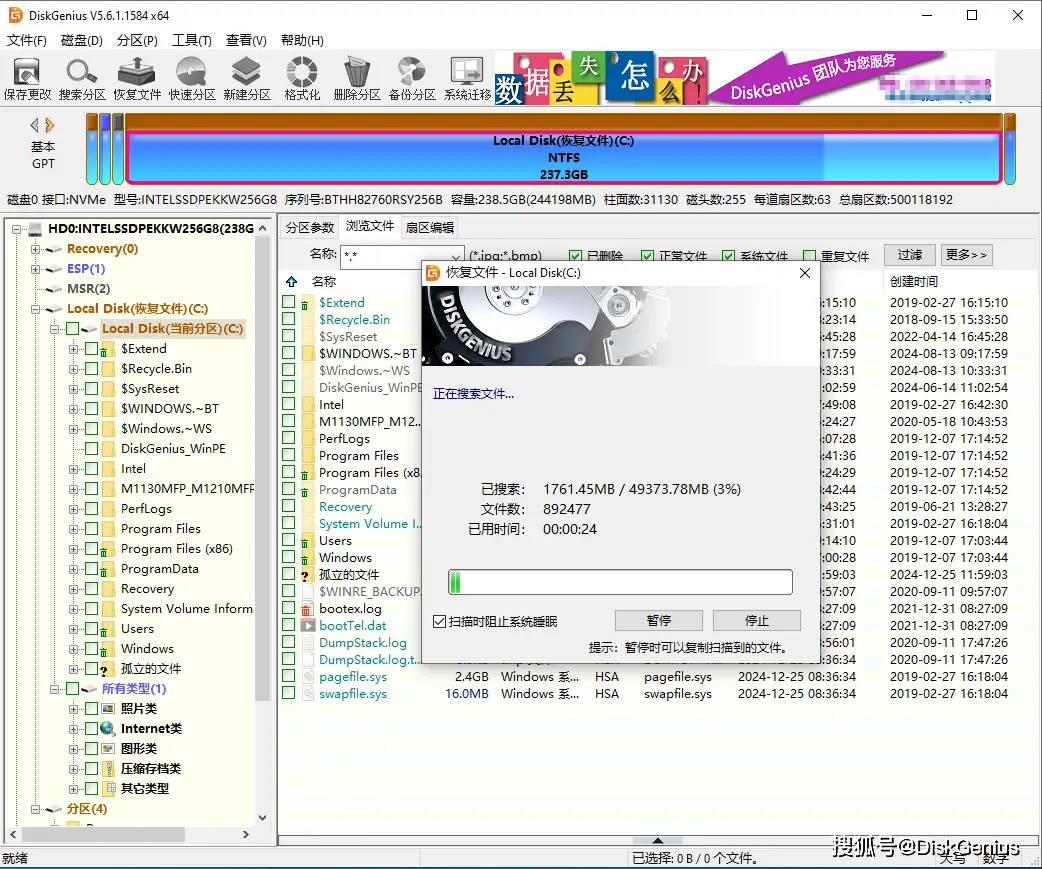
Task: Click the 更多>> button
Action: (966, 254)
